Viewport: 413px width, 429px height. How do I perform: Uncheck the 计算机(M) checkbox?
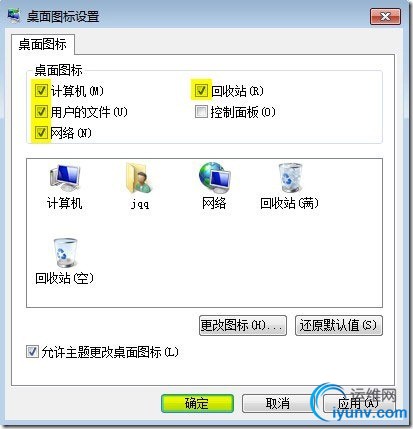pos(41,90)
